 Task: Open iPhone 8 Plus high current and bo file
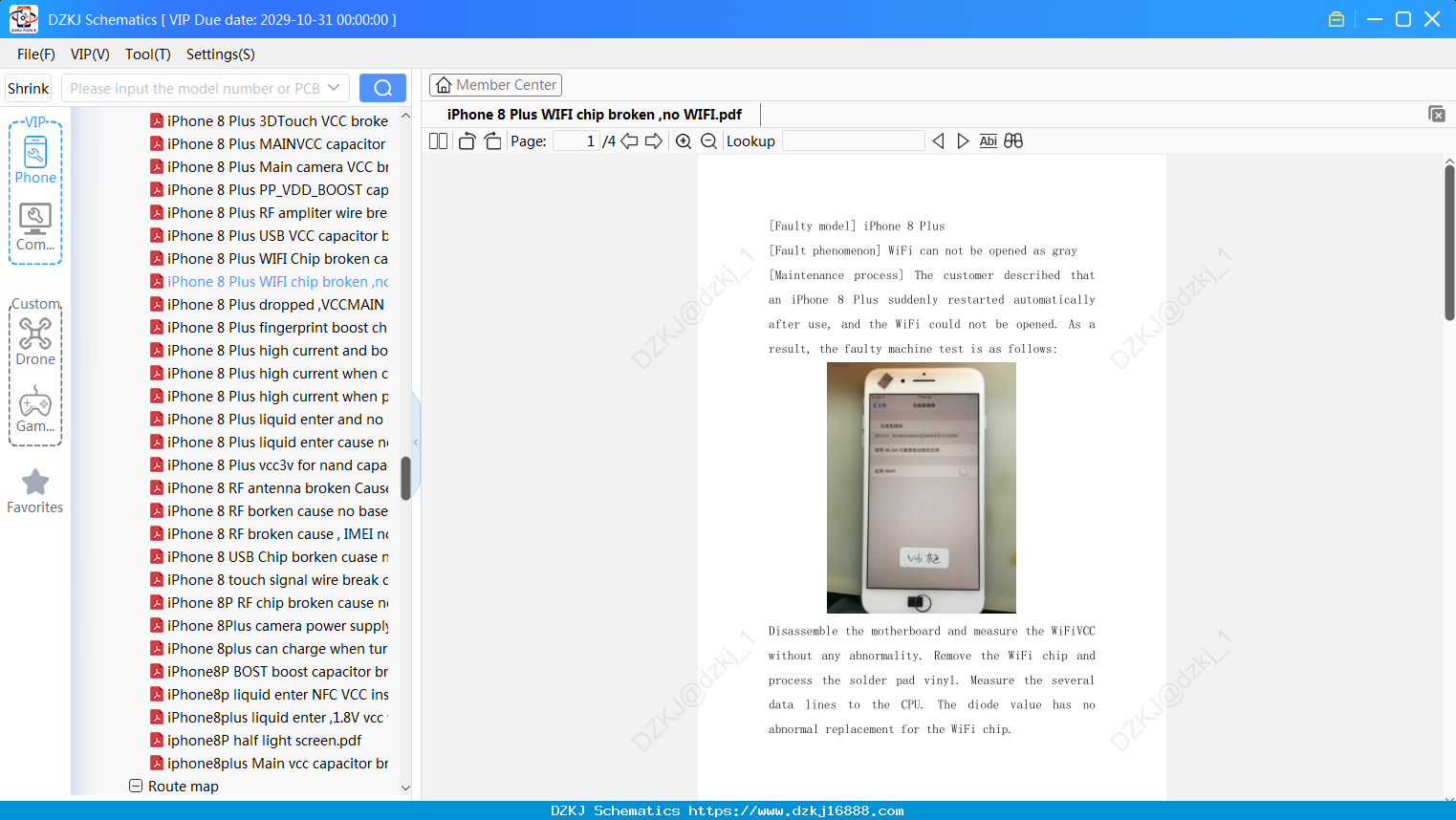pyautogui.click(x=270, y=350)
